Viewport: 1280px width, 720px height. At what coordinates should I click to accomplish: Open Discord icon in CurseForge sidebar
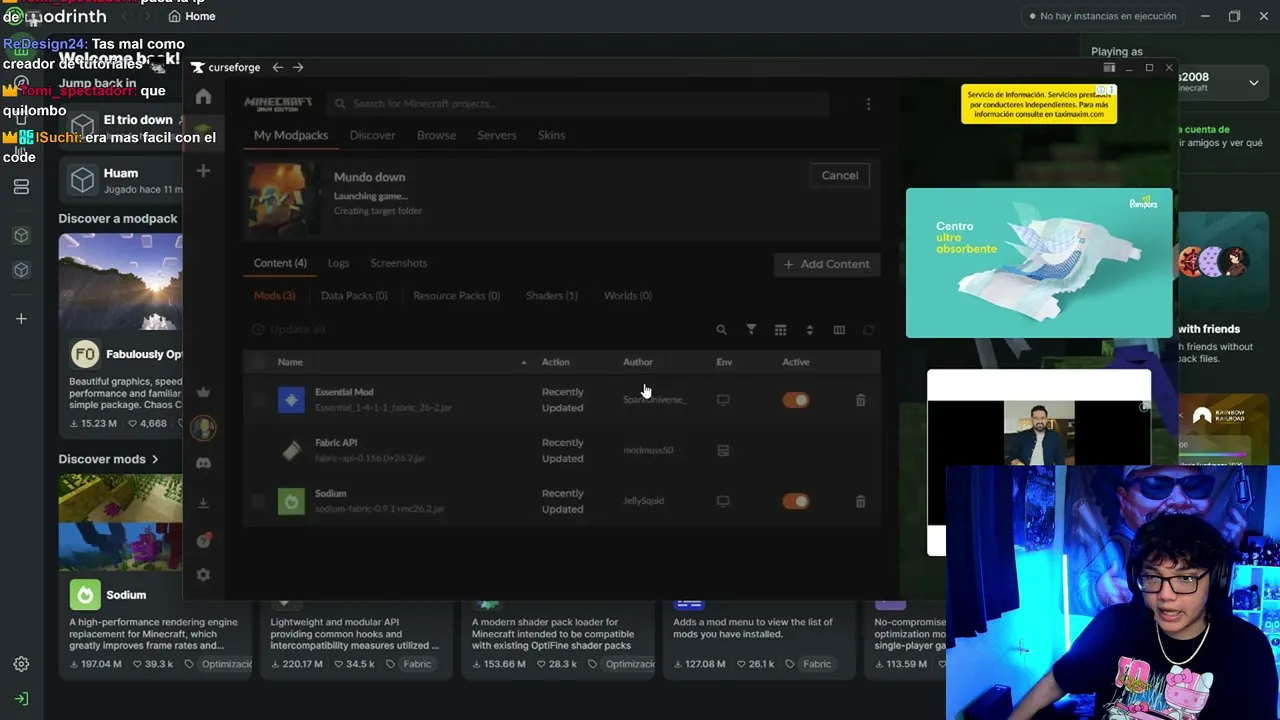203,464
